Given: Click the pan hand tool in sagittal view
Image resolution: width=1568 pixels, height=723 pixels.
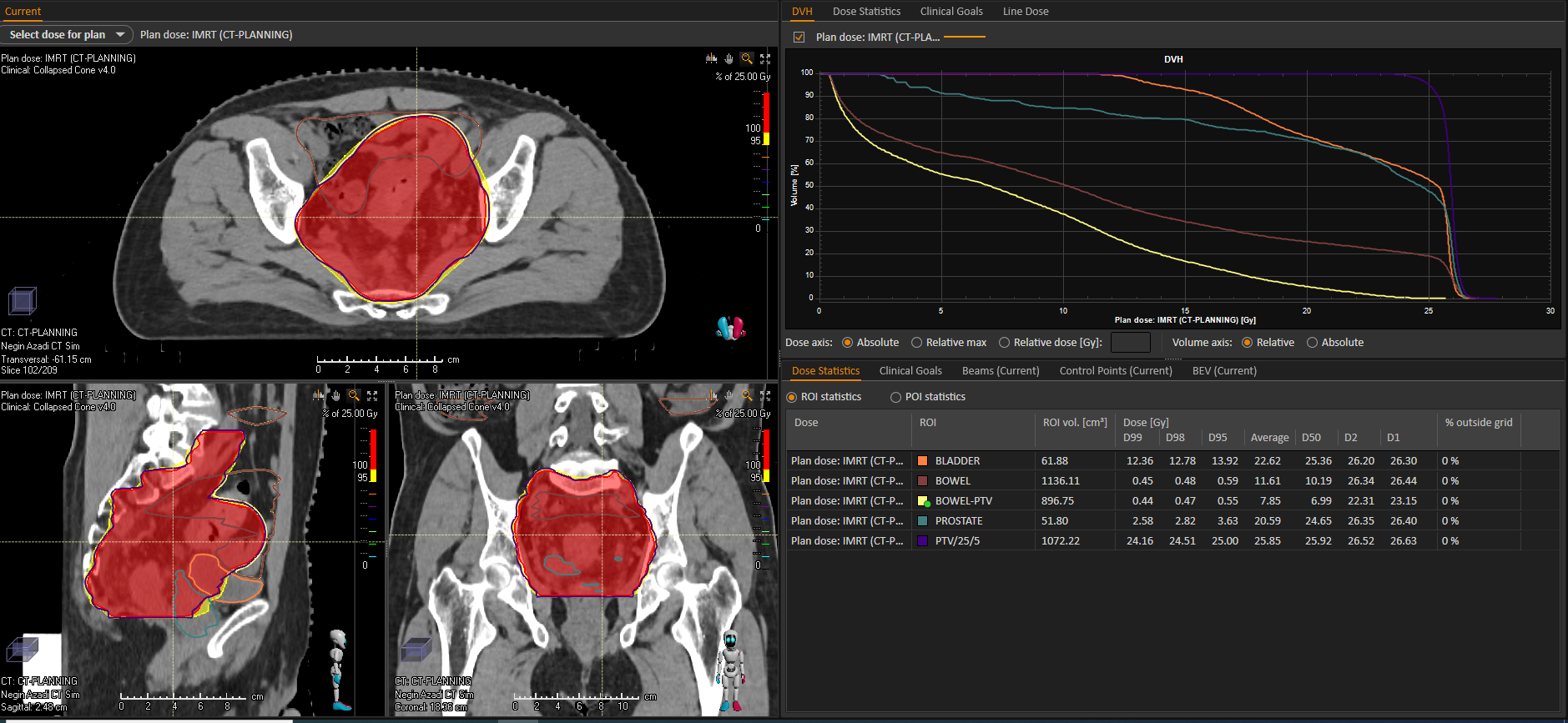Looking at the screenshot, I should pyautogui.click(x=335, y=395).
